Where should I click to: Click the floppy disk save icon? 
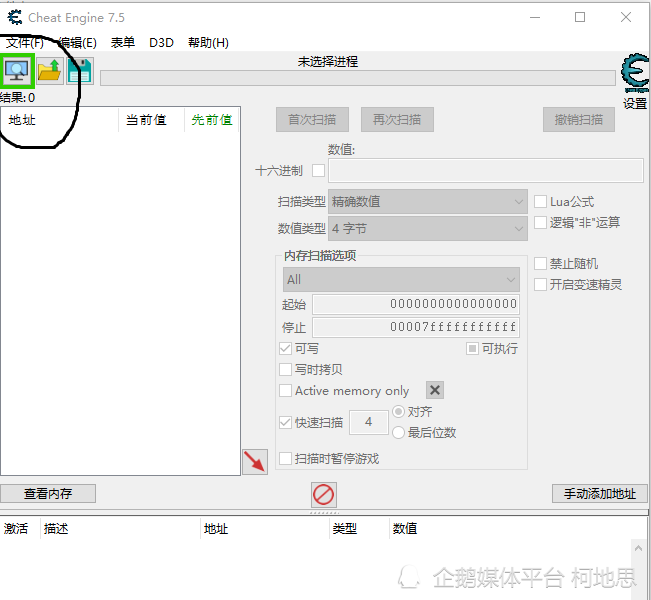[79, 71]
